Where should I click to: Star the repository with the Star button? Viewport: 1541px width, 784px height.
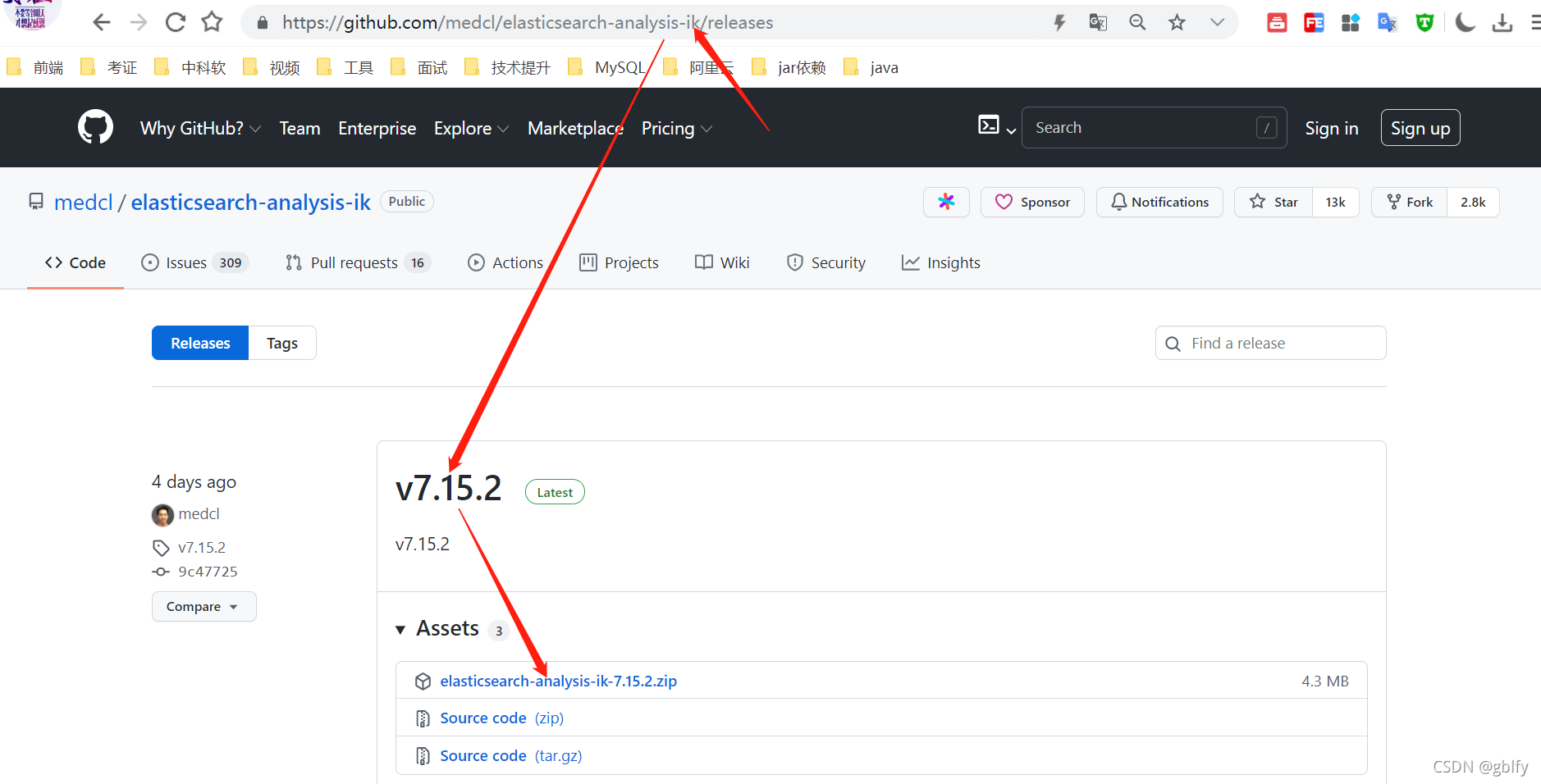[x=1273, y=202]
